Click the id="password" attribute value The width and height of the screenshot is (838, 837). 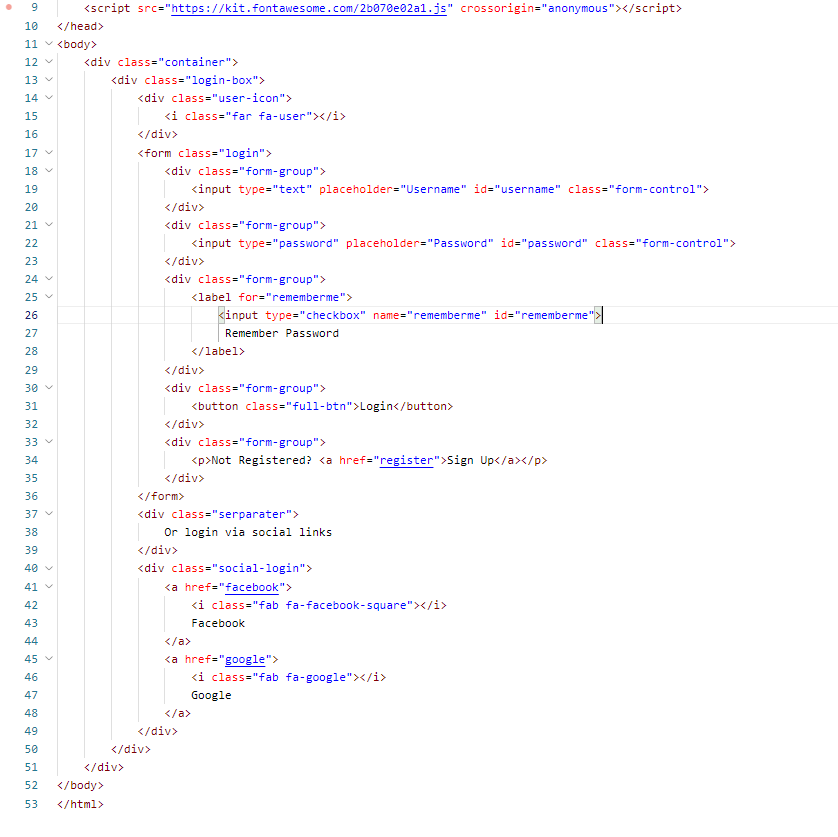(554, 243)
